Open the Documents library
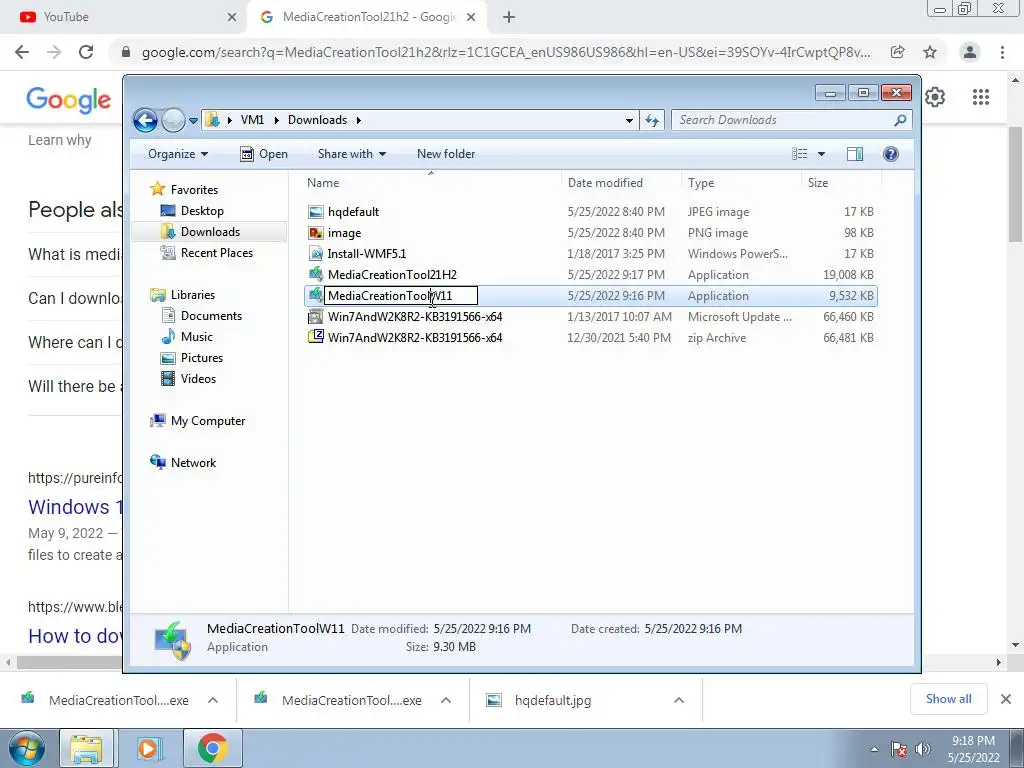This screenshot has height=768, width=1024. [211, 316]
